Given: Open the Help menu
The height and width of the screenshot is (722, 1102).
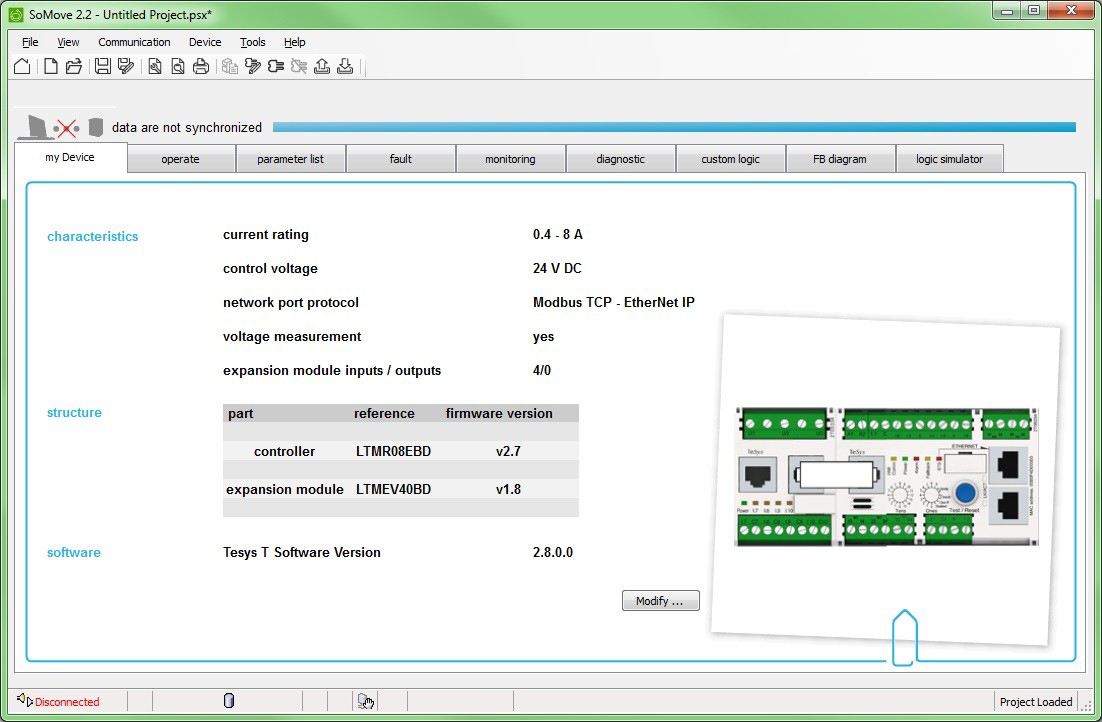Looking at the screenshot, I should [x=294, y=42].
